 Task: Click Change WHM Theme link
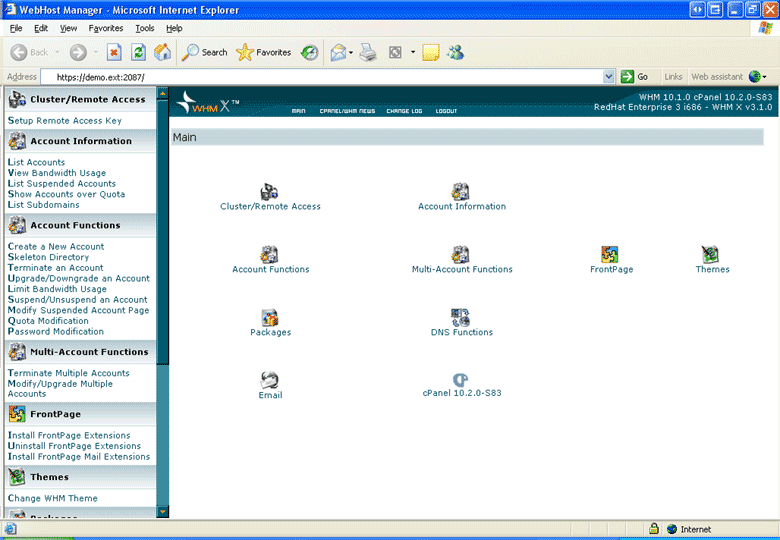[x=53, y=498]
